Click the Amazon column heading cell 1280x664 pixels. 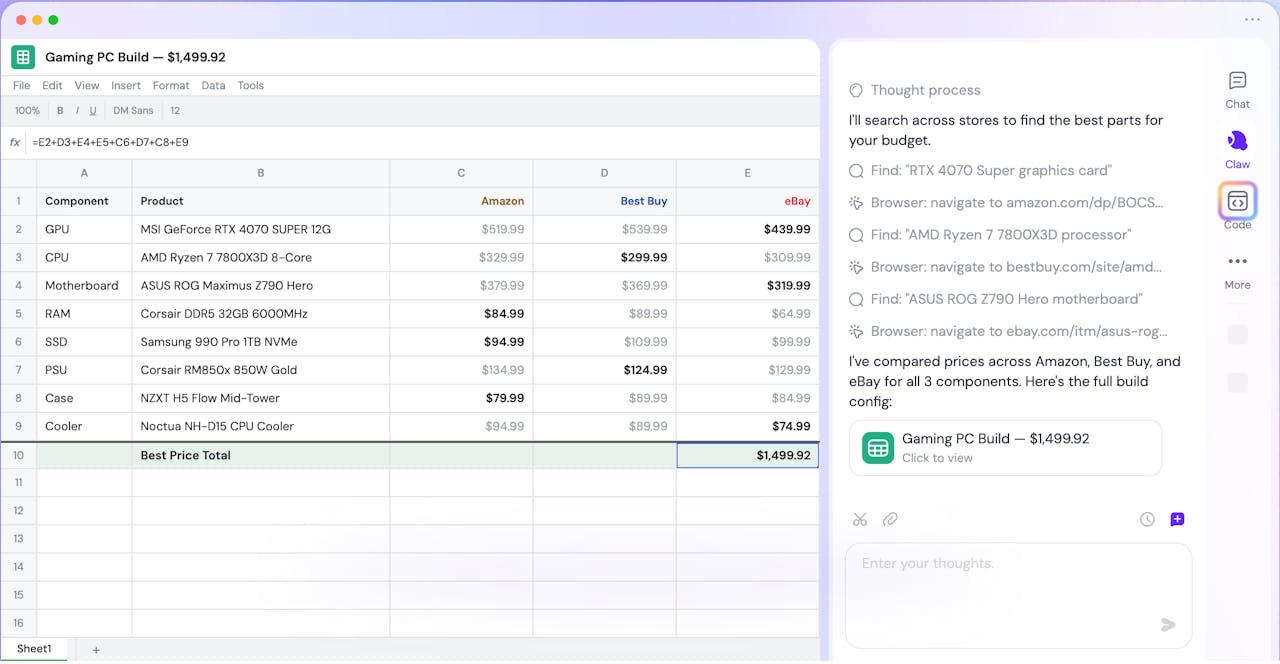click(461, 201)
